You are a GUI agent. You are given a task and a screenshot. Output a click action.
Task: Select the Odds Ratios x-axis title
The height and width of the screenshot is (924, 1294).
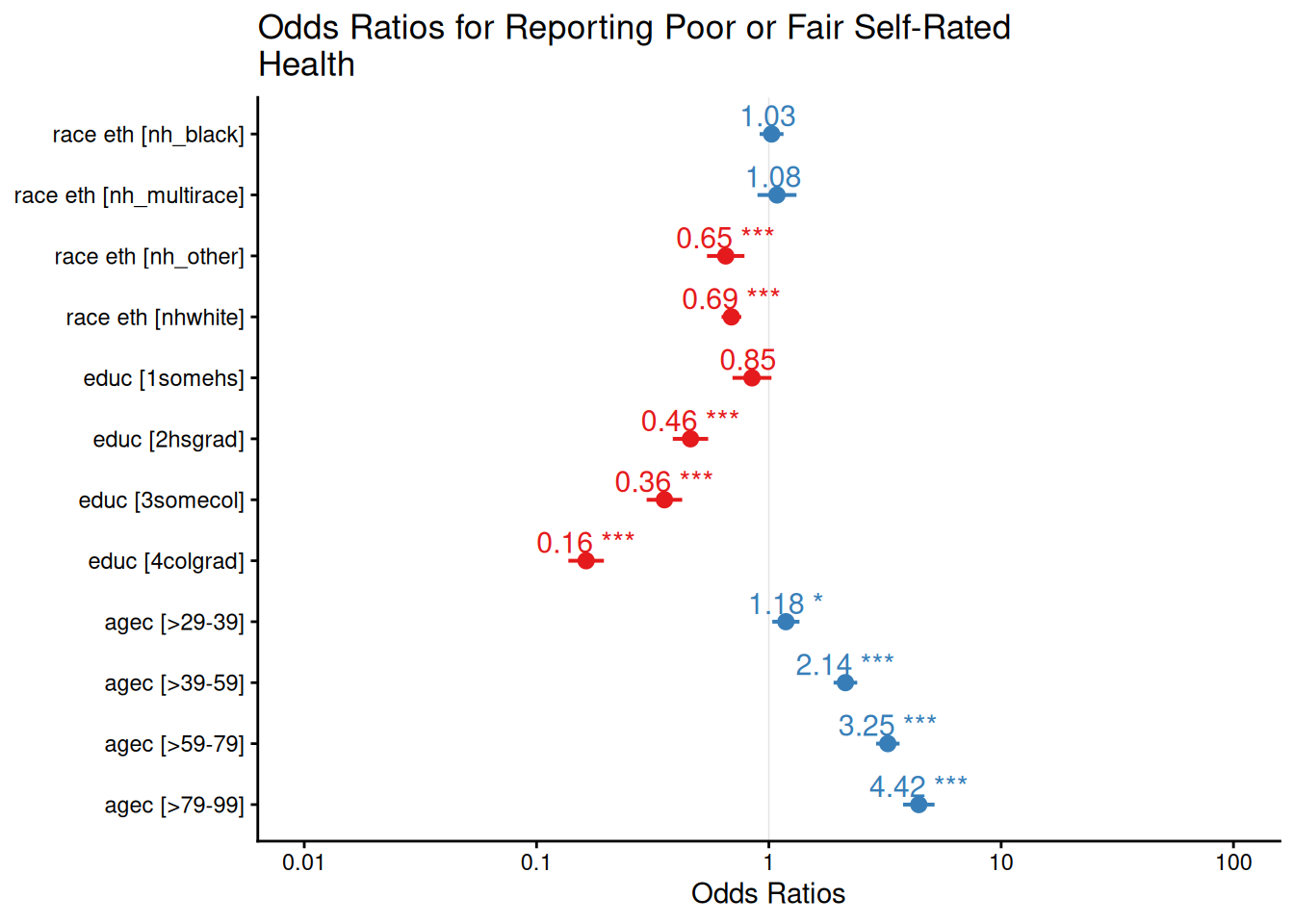[x=768, y=893]
